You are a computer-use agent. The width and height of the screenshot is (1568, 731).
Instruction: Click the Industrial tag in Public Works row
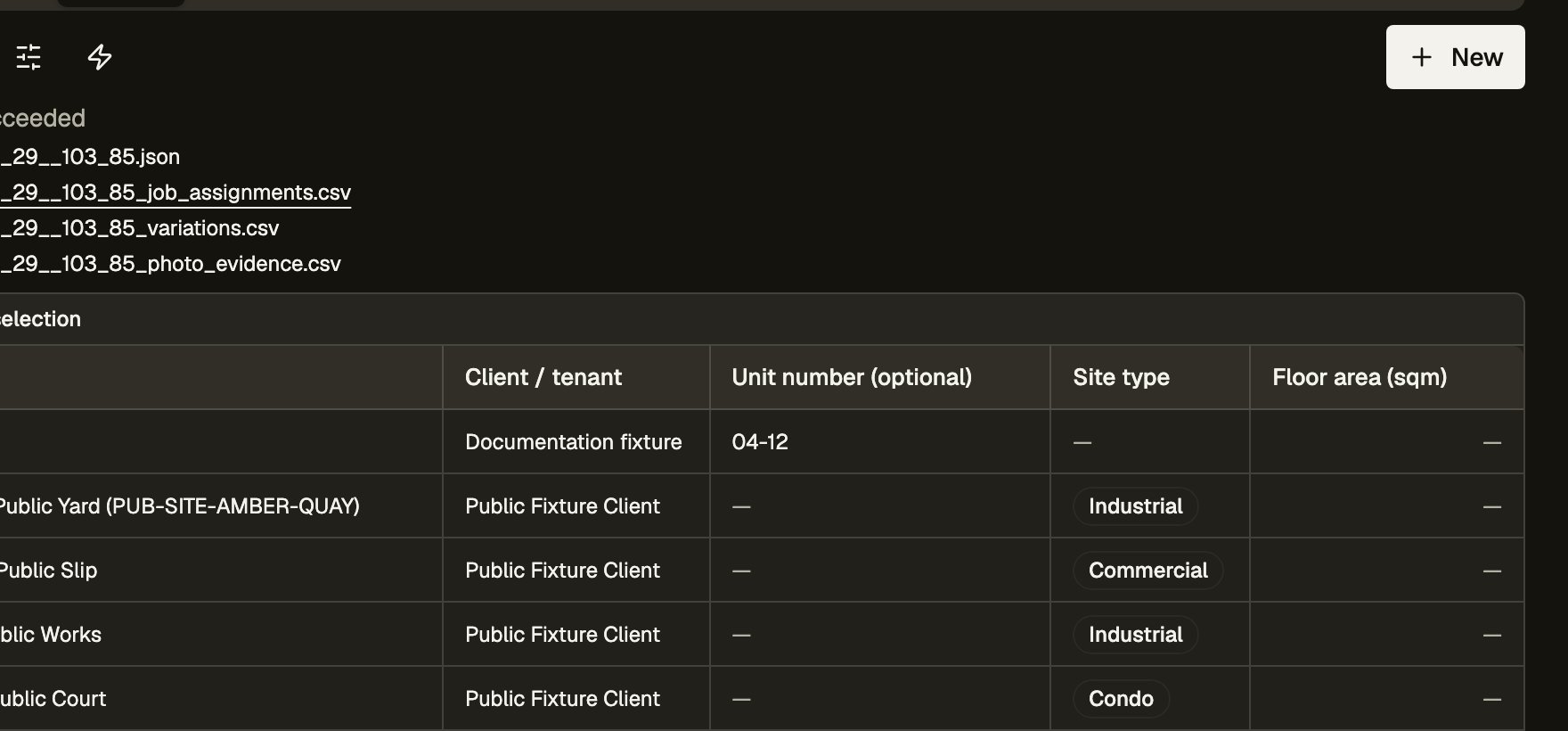(x=1135, y=635)
